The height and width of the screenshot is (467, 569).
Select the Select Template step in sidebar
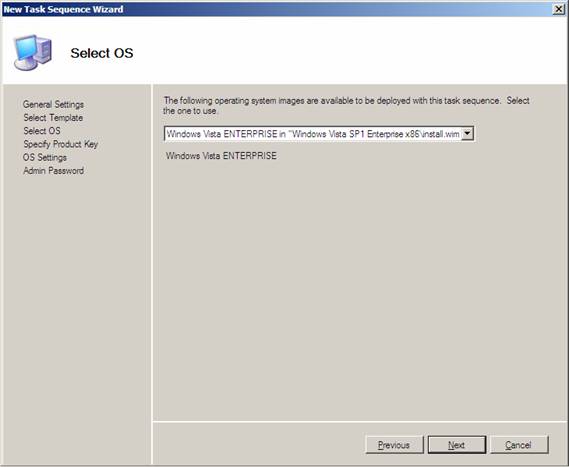(x=53, y=118)
